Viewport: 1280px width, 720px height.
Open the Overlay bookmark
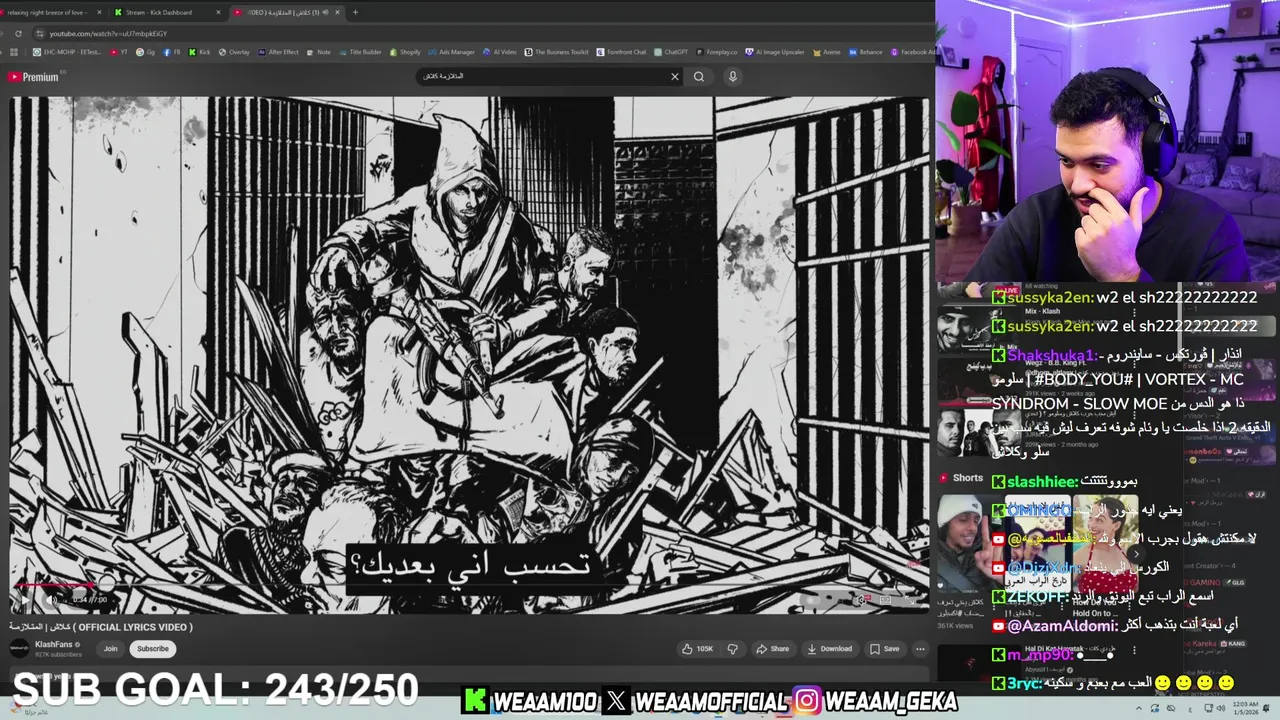[x=234, y=52]
